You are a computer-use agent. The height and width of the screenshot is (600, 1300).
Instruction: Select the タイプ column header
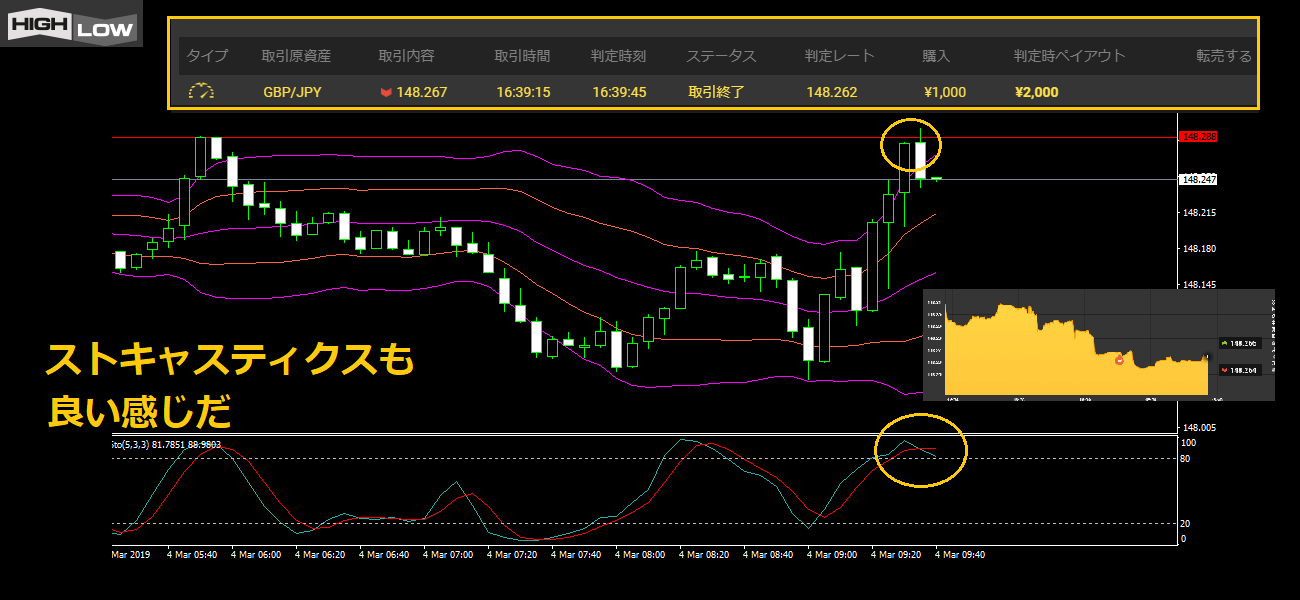coord(207,56)
